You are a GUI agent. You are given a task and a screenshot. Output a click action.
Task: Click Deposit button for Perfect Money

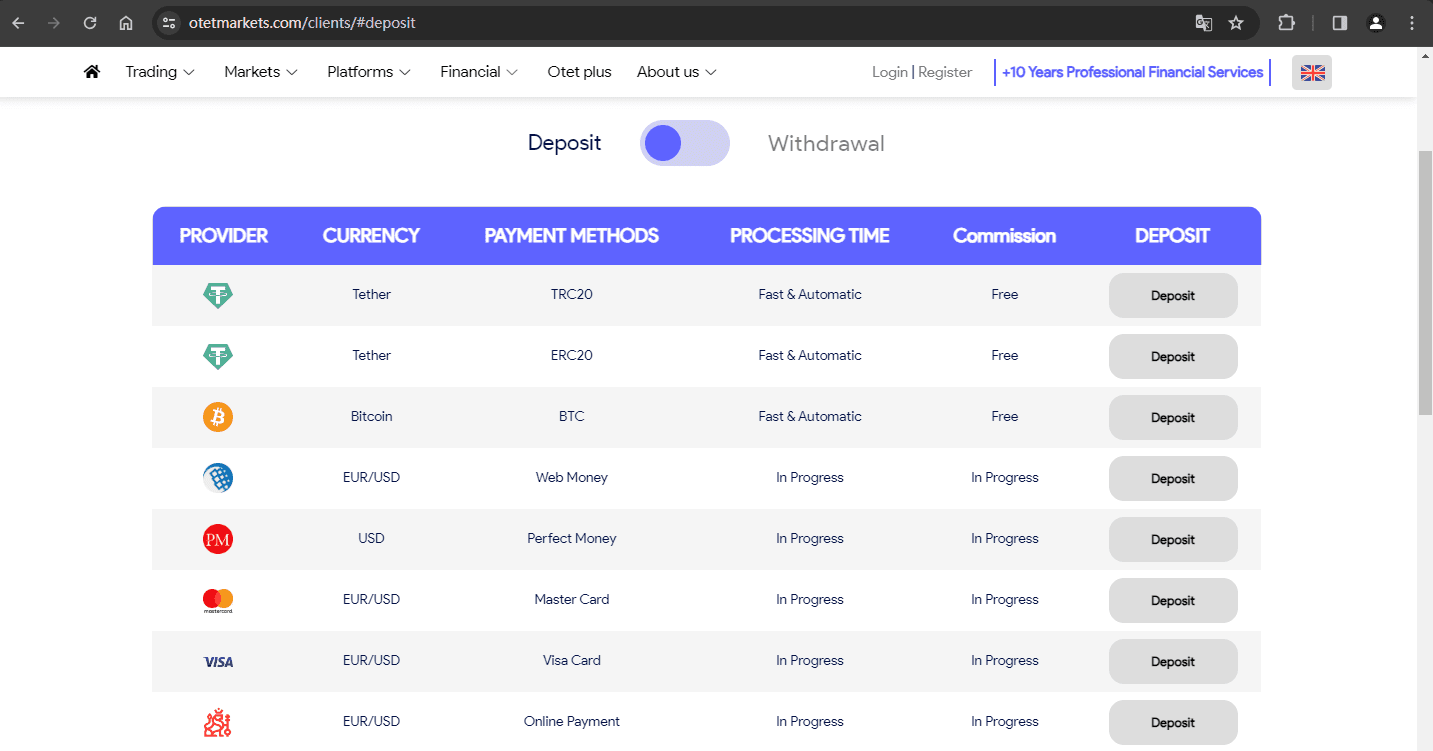(x=1173, y=540)
